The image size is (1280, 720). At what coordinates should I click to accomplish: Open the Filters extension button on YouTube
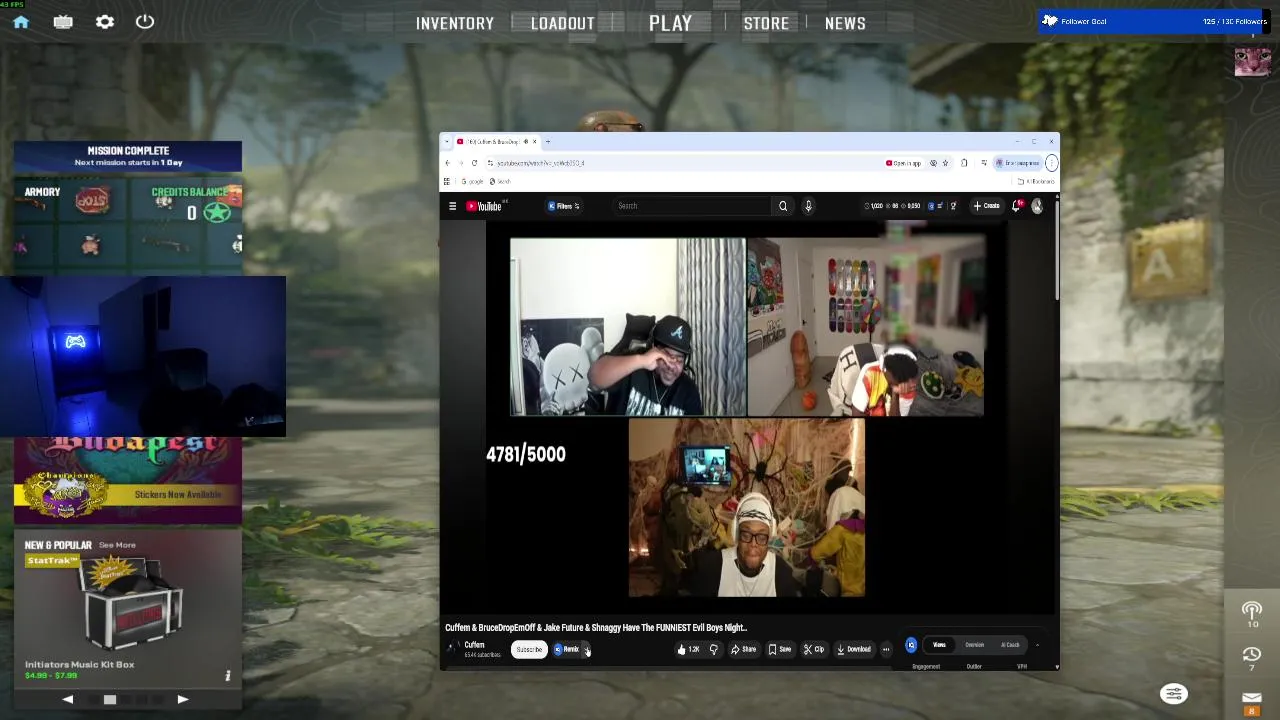pyautogui.click(x=564, y=206)
